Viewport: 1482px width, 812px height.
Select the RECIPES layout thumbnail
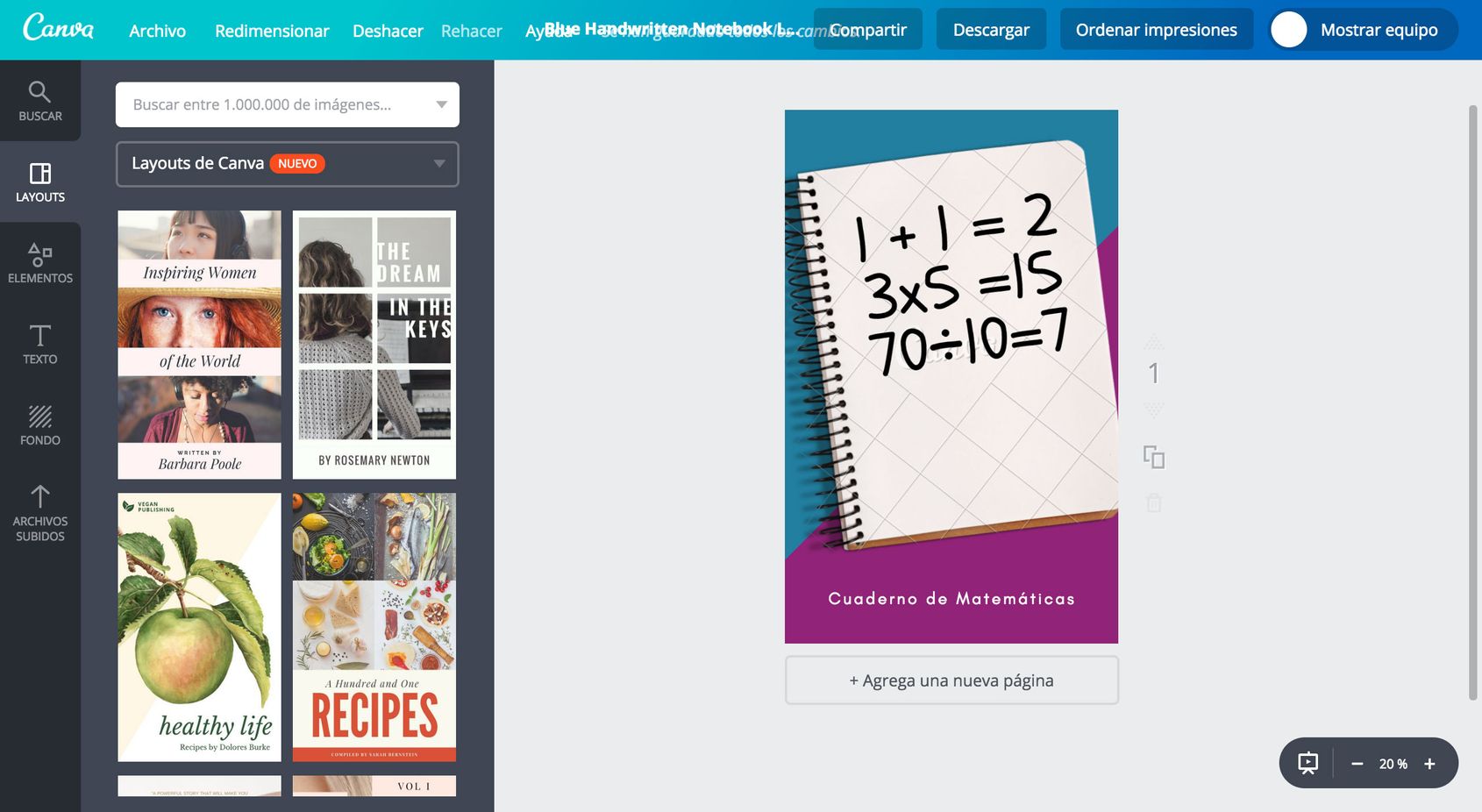(374, 627)
